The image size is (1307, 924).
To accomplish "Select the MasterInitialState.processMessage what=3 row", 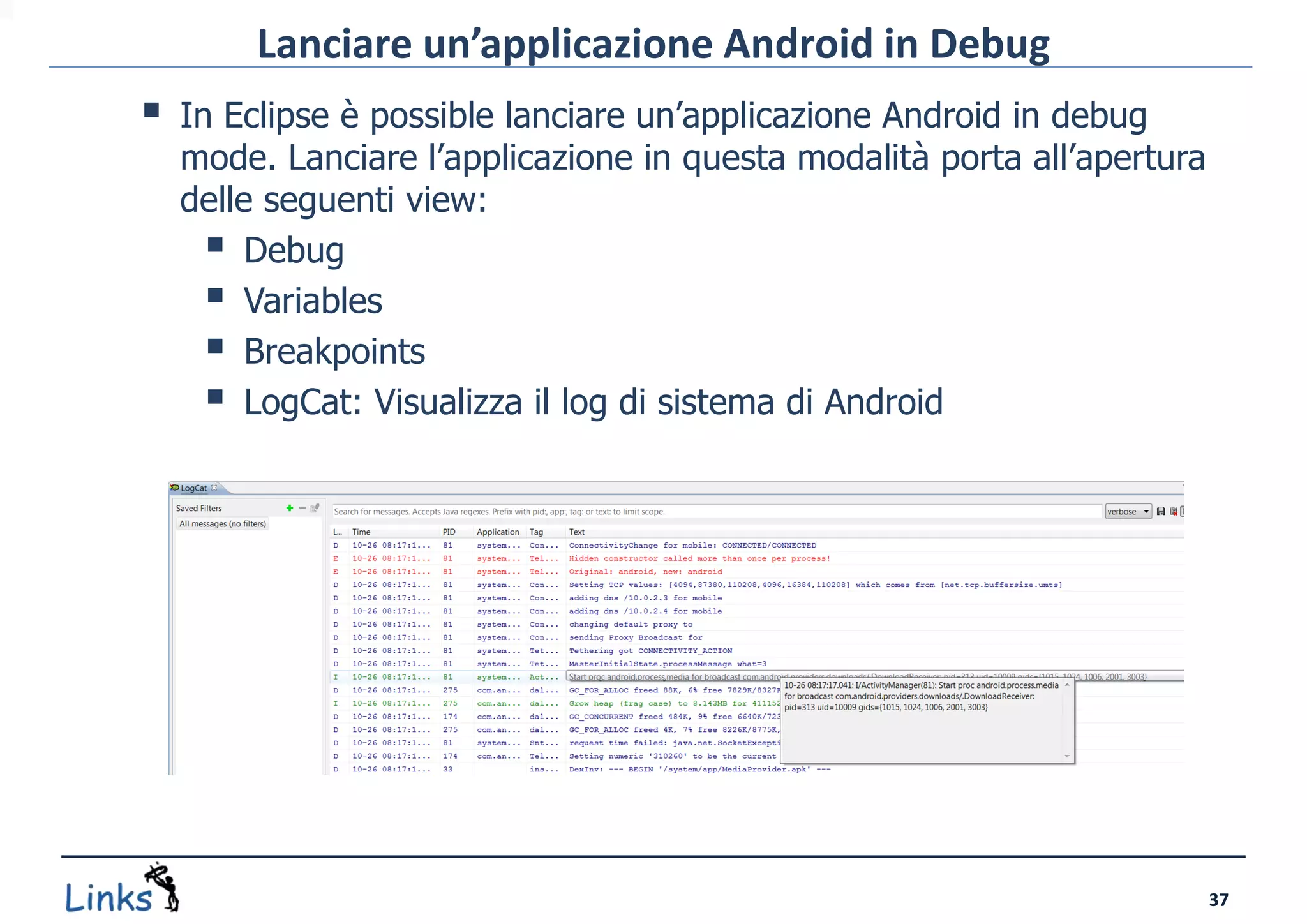I will click(757, 664).
